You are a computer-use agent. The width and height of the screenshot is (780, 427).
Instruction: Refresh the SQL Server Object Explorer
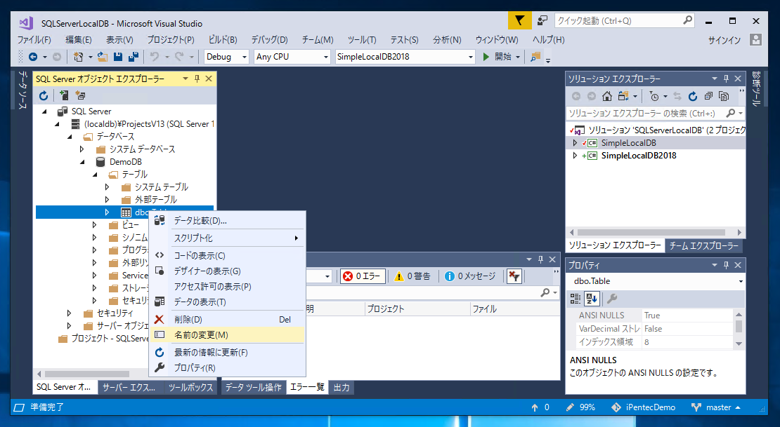tap(44, 95)
